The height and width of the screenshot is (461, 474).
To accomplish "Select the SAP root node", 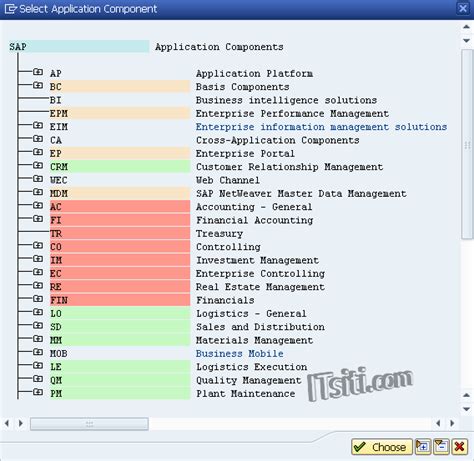I will coord(79,47).
